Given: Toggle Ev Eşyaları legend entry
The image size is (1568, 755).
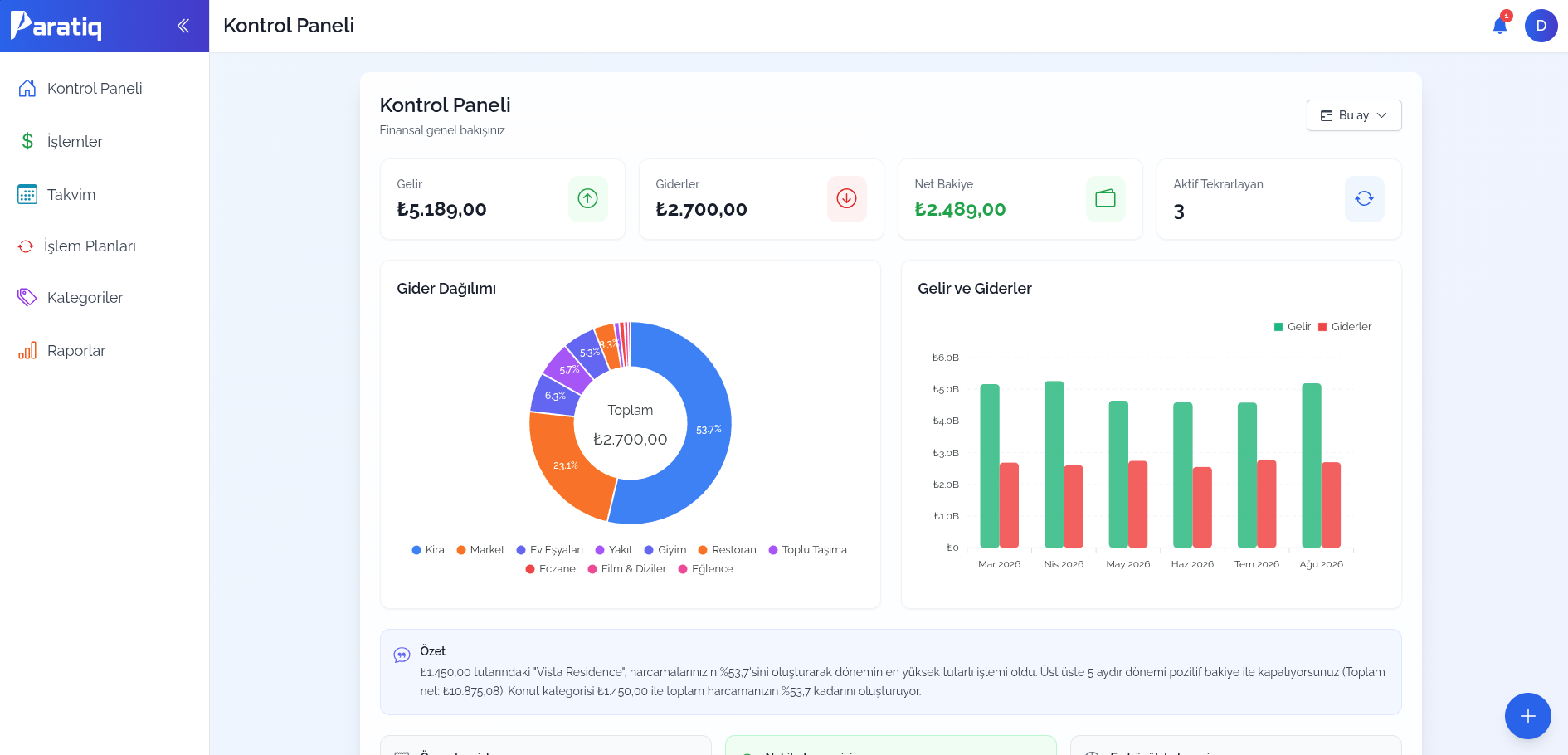Looking at the screenshot, I should 550,549.
